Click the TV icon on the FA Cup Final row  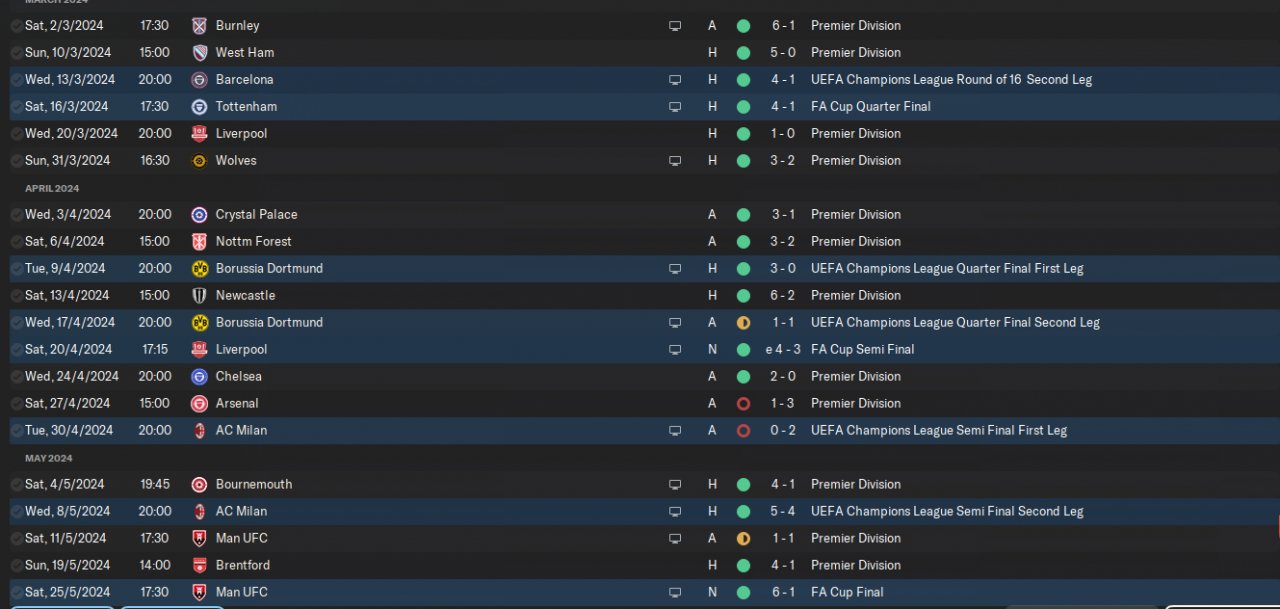(x=675, y=593)
